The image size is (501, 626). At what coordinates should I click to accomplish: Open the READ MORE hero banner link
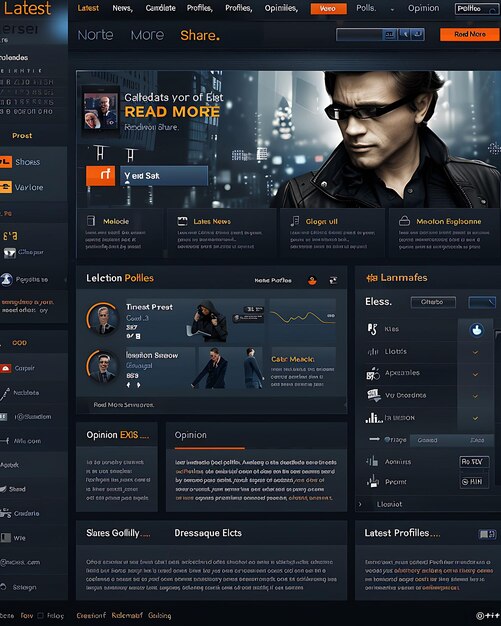(172, 112)
